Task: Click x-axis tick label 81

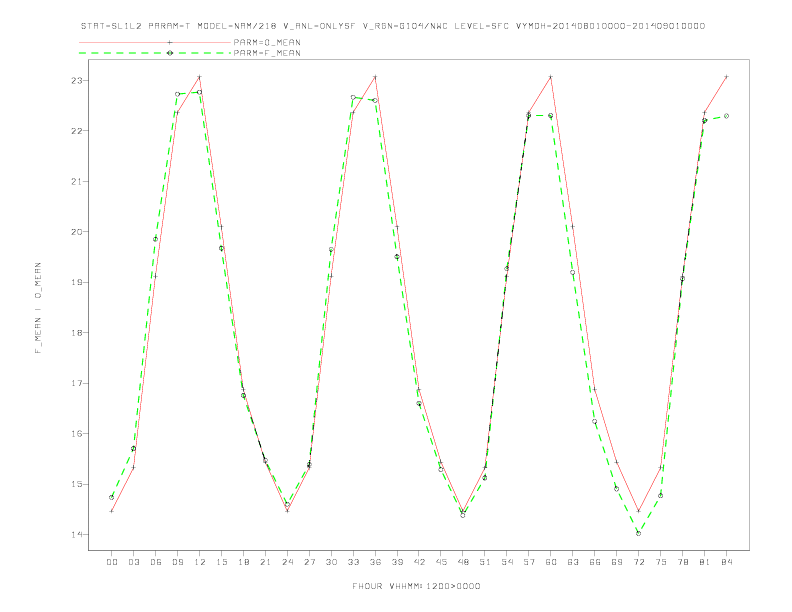Action: [705, 562]
